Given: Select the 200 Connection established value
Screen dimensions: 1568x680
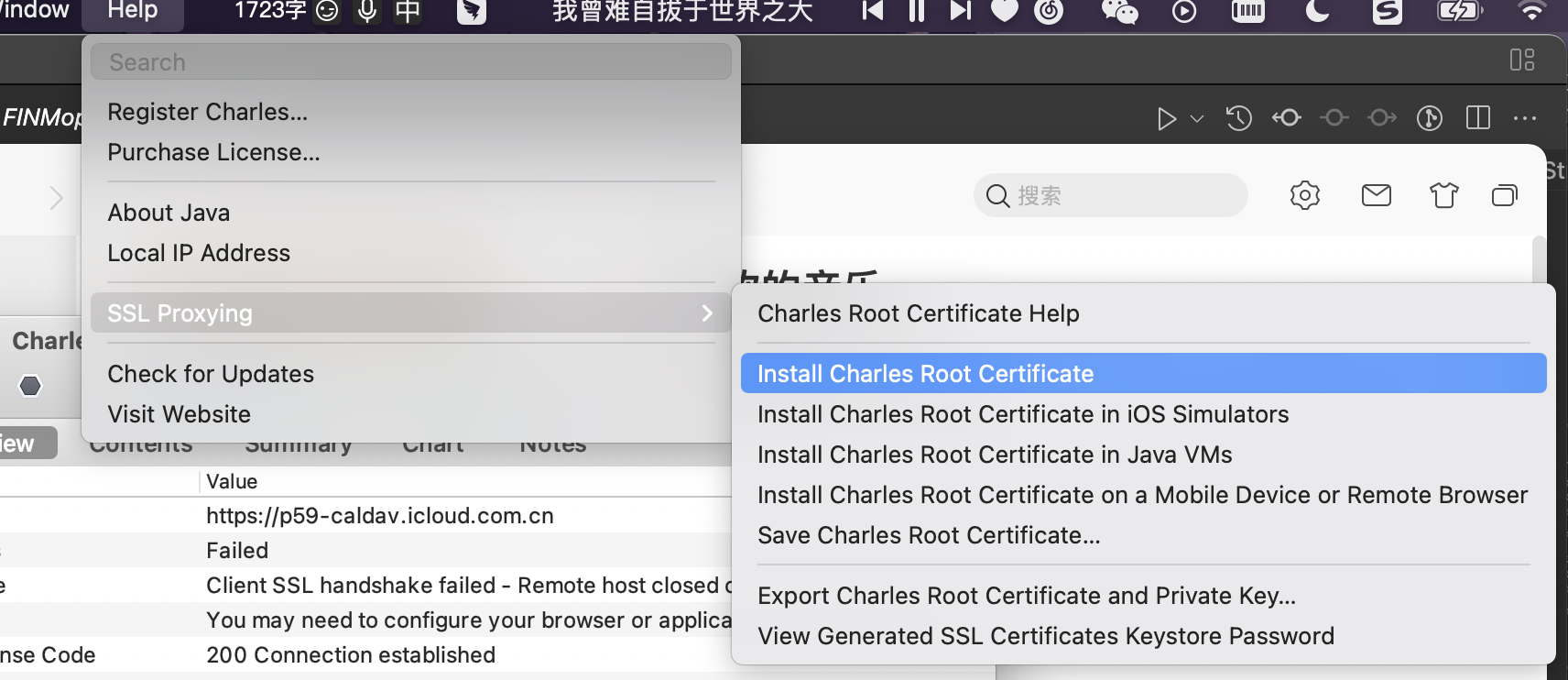Looking at the screenshot, I should 351,655.
